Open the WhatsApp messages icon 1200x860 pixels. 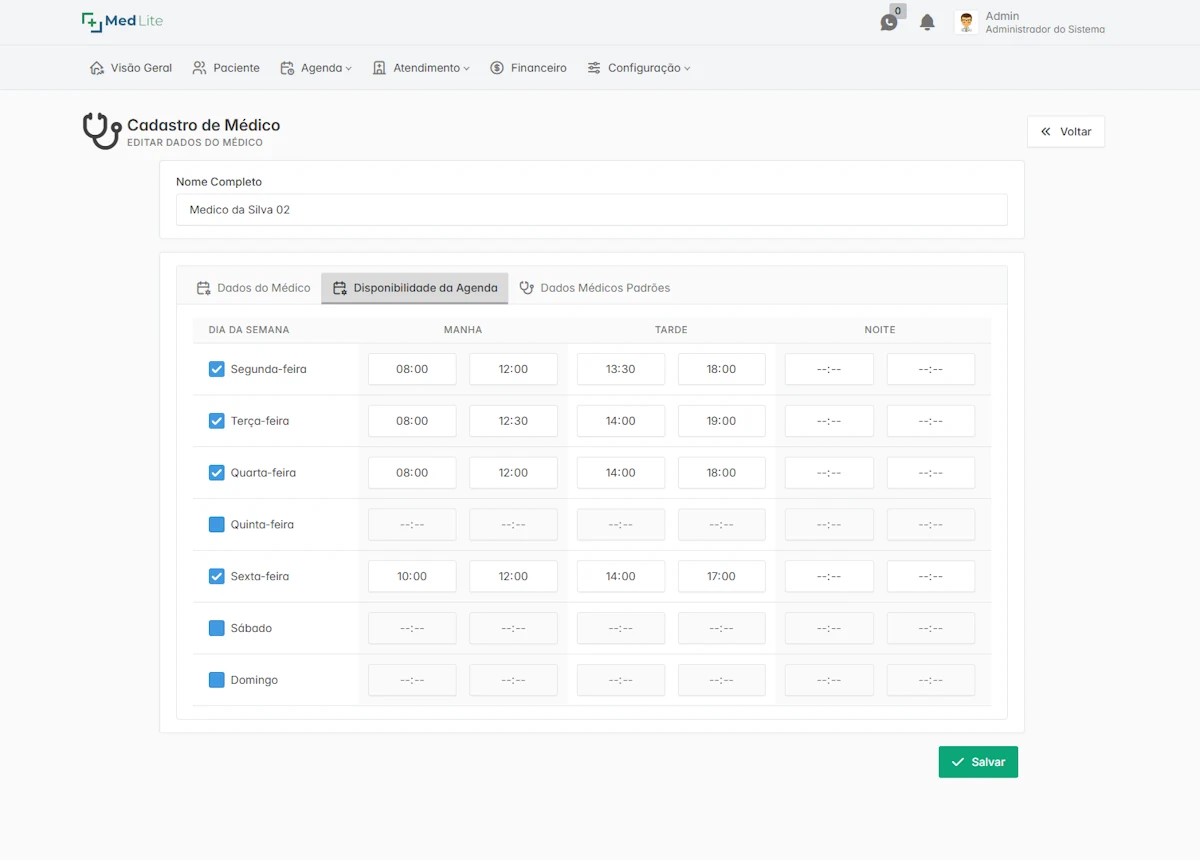coord(888,22)
